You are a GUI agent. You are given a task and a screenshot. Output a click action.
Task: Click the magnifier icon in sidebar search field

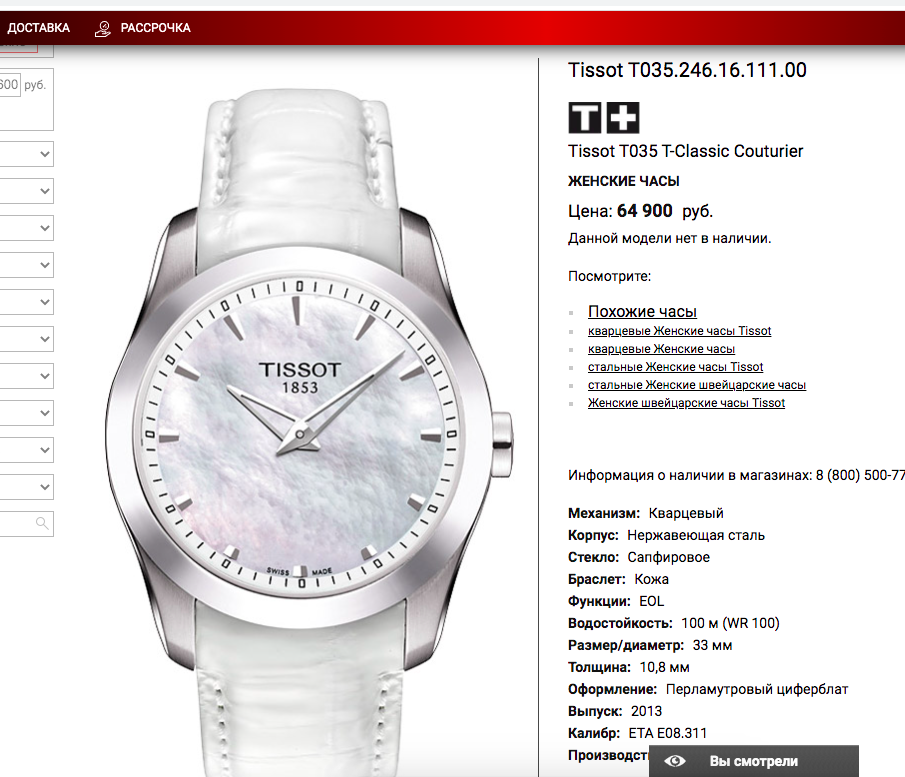(x=42, y=524)
